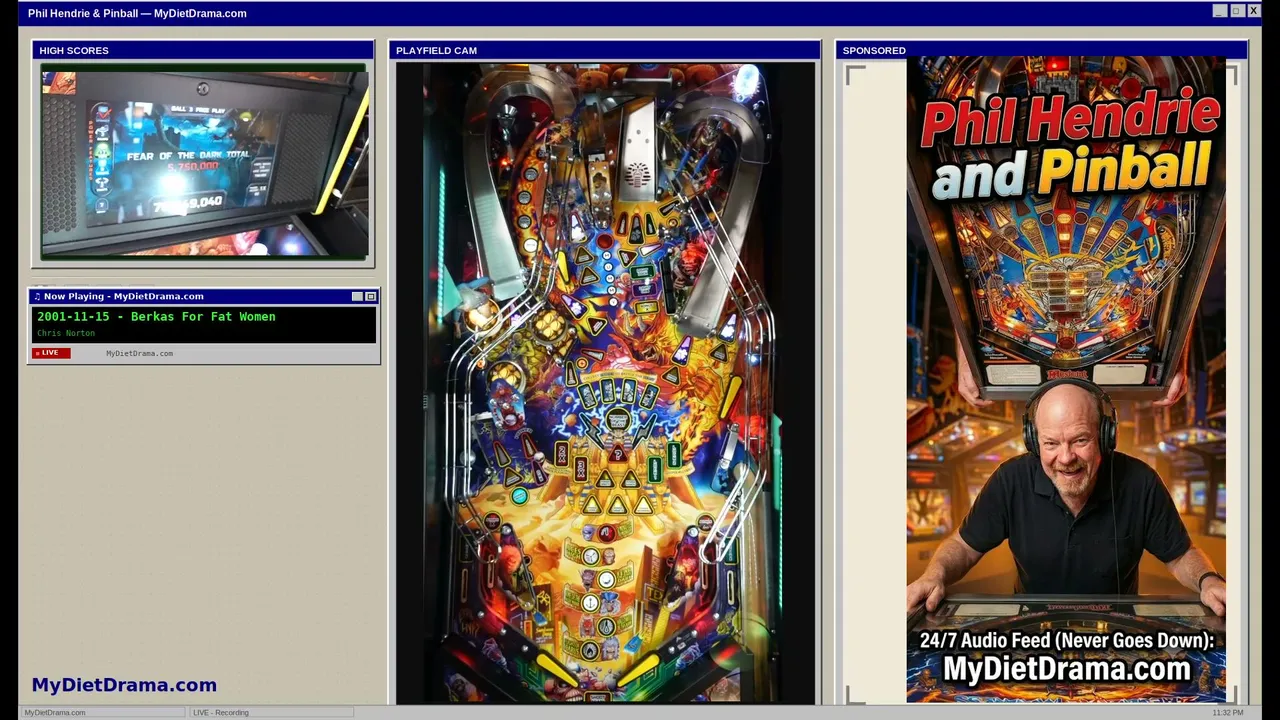Open the High Scores camera feed
Viewport: 1280px width, 720px height.
tap(204, 162)
